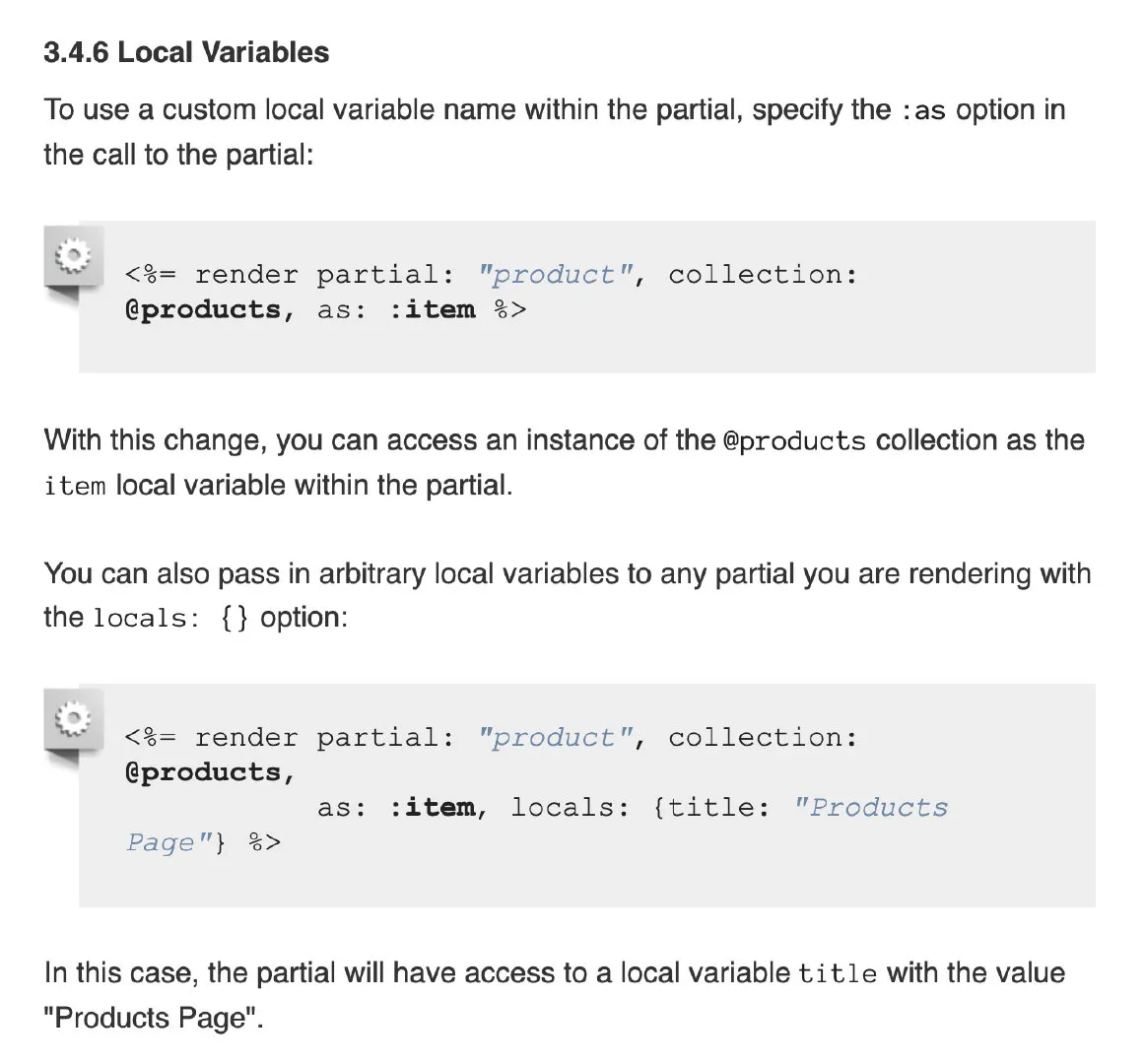The height and width of the screenshot is (1064, 1144).
Task: Click the closing "%>" in the second code block
Action: [264, 843]
